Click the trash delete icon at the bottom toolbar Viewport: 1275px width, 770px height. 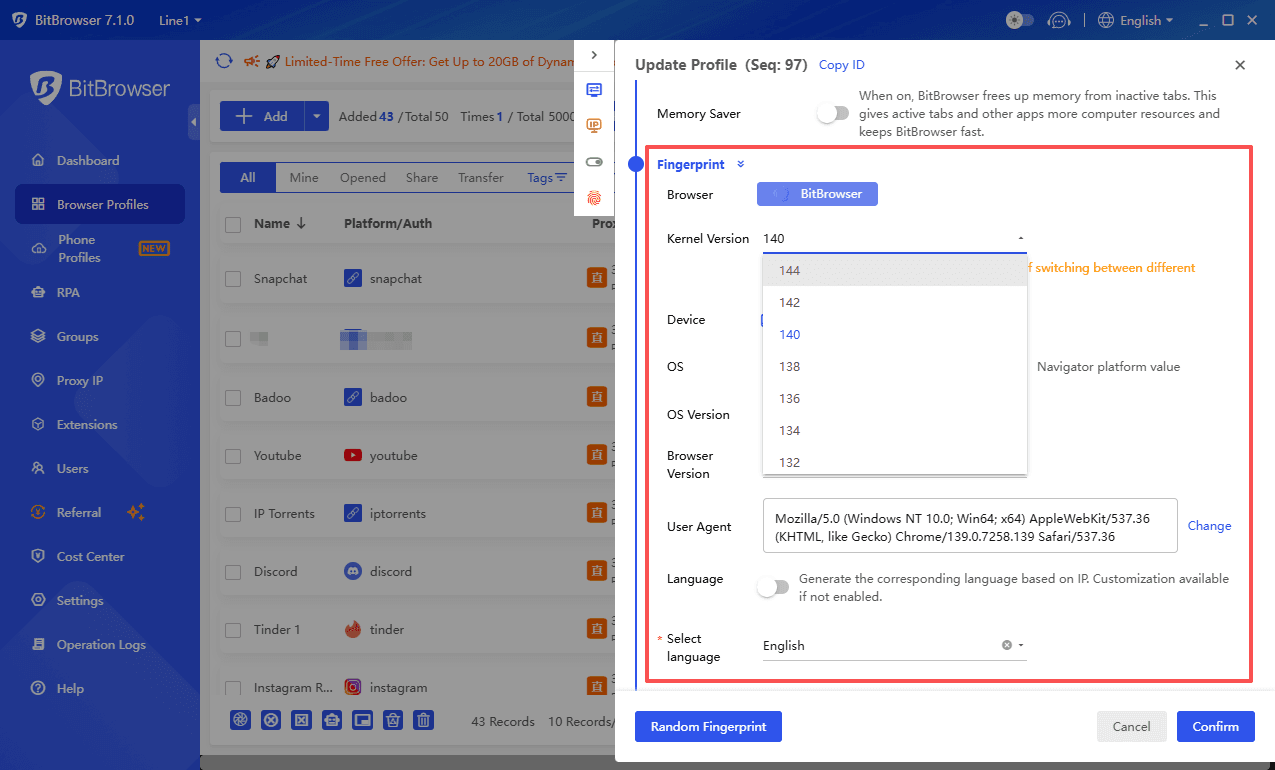(423, 719)
